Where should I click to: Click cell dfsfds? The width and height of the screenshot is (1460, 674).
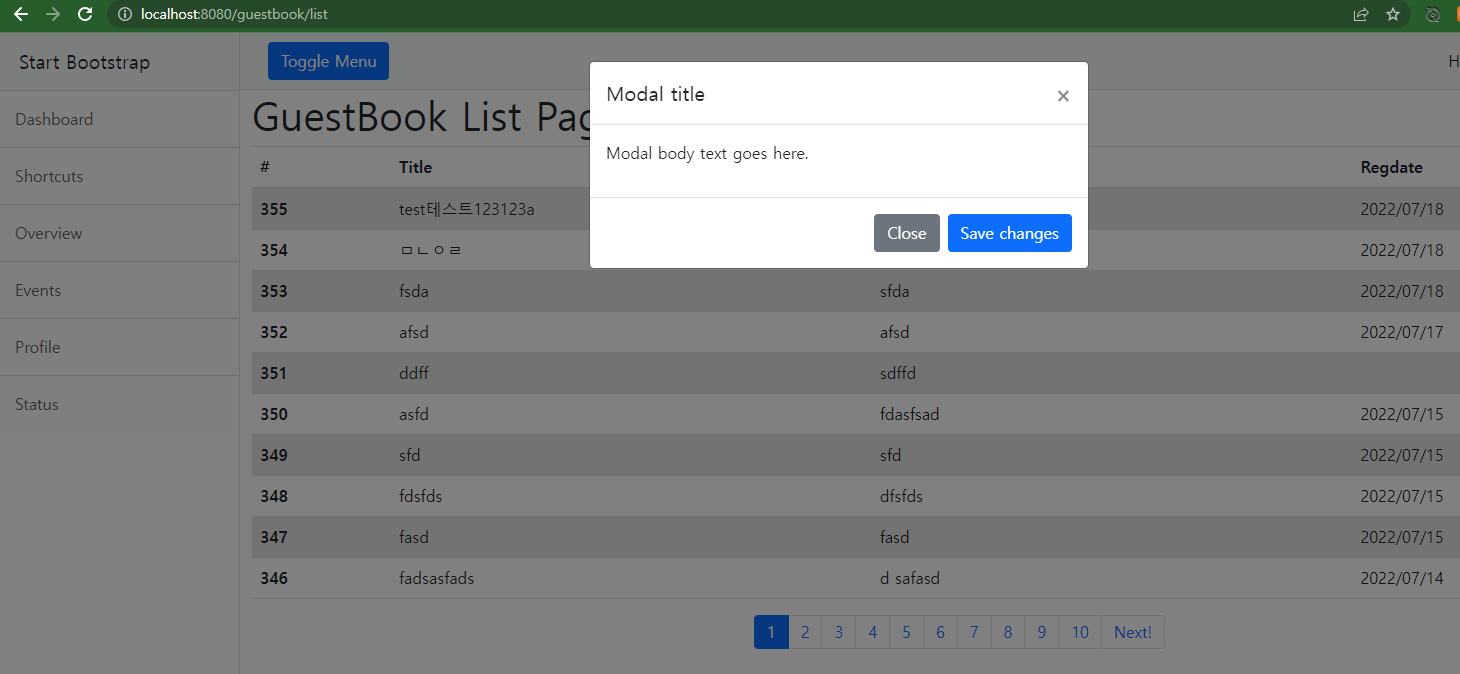(902, 496)
